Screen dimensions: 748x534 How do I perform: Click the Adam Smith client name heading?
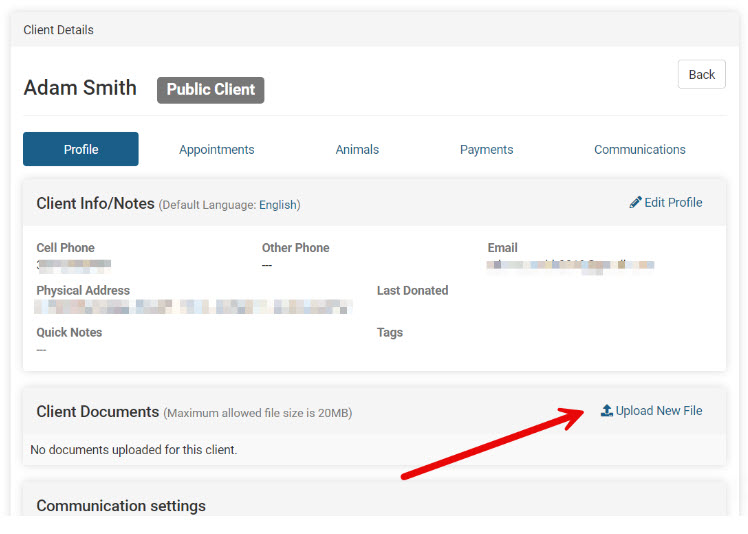[x=80, y=88]
